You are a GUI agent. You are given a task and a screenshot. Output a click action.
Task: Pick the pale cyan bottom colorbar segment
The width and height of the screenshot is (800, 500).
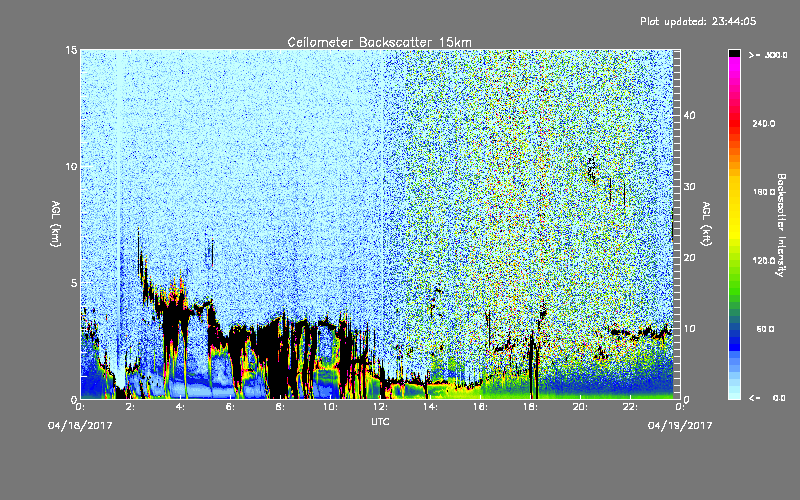pos(734,394)
